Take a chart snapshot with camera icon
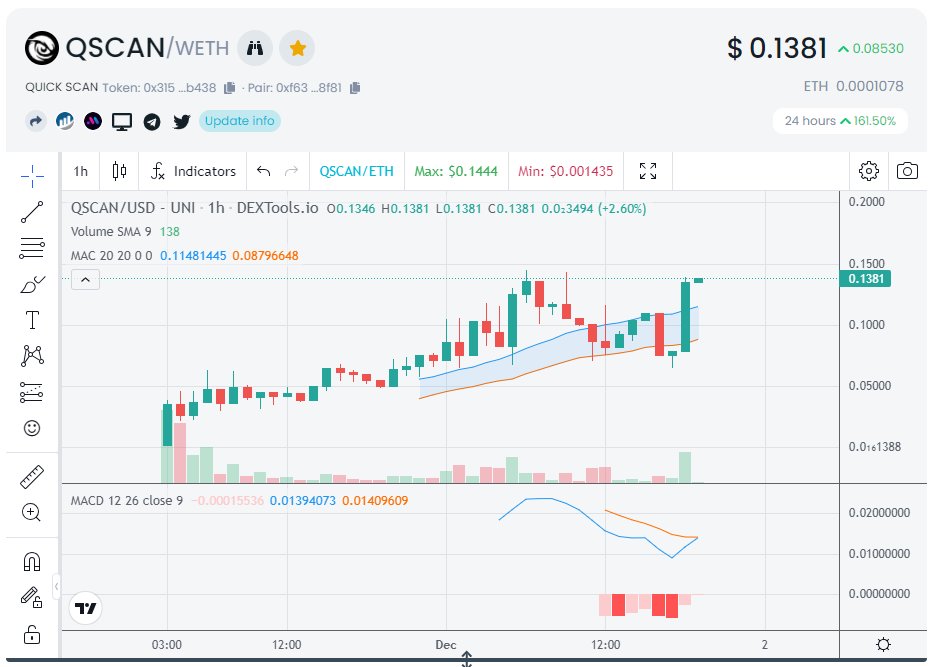934x667 pixels. click(907, 172)
